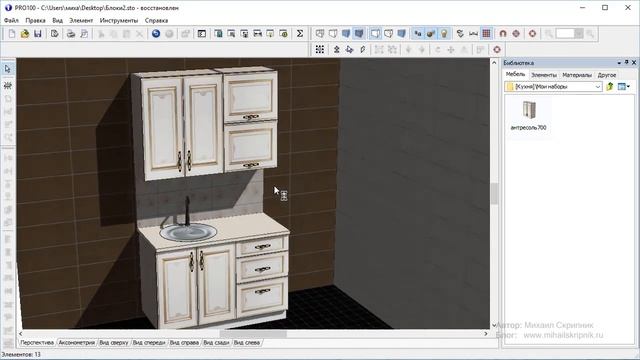Open the Элемент menu
The height and width of the screenshot is (360, 640).
(x=81, y=20)
